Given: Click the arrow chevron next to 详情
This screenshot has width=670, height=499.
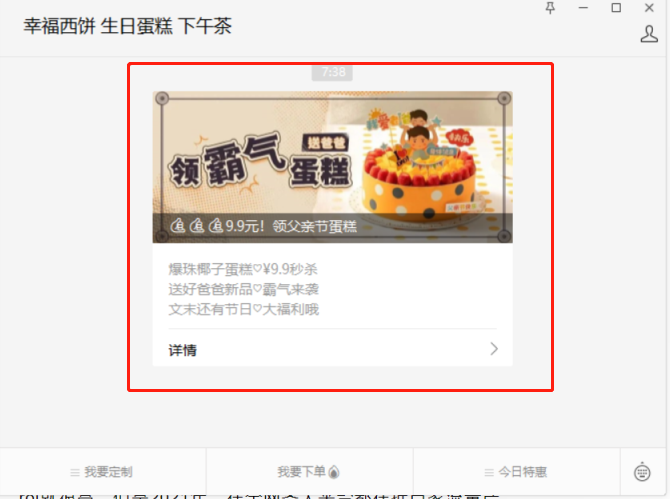Looking at the screenshot, I should [x=494, y=349].
